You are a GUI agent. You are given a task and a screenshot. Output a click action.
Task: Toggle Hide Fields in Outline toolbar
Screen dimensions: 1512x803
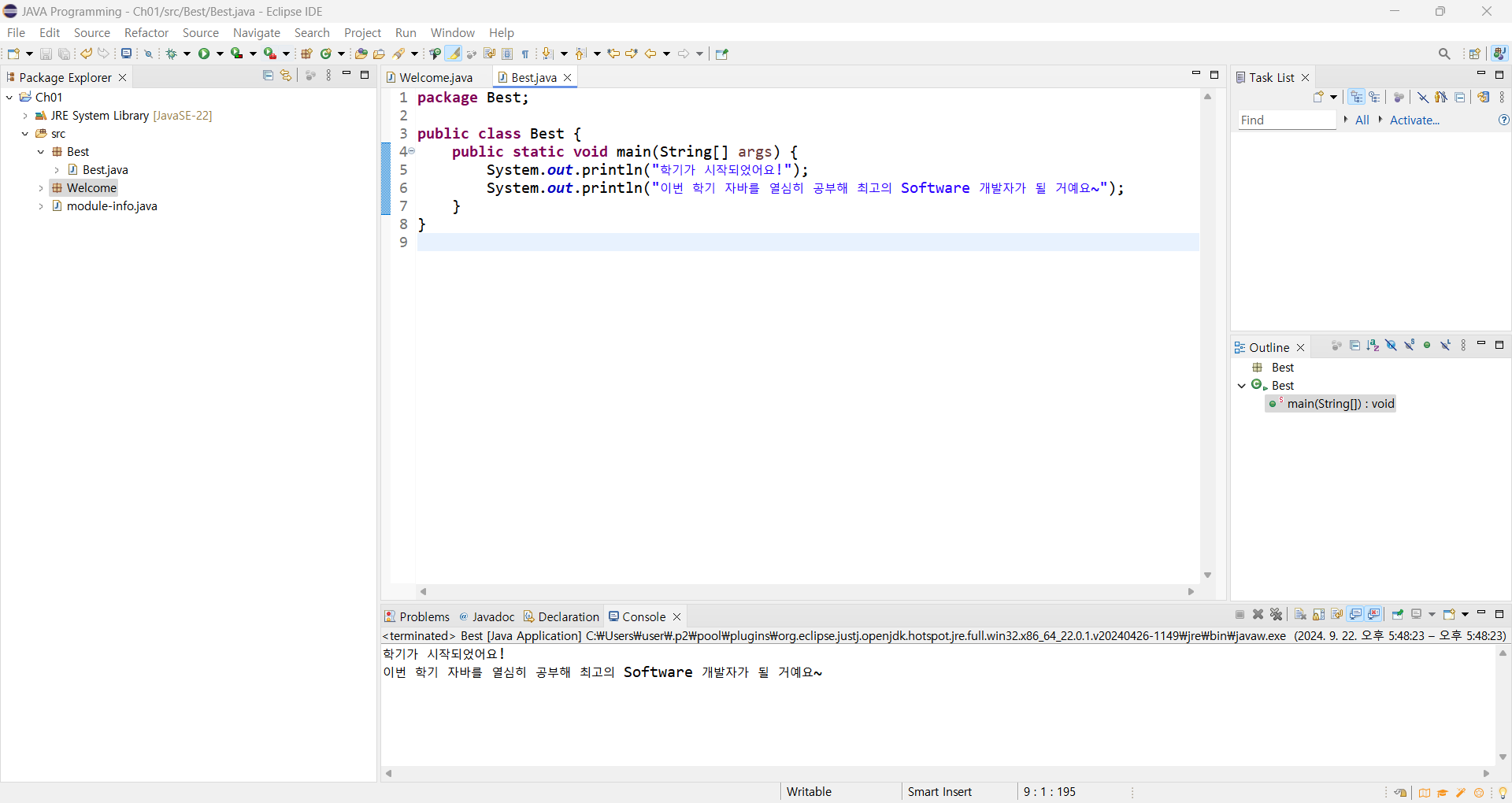[1392, 346]
